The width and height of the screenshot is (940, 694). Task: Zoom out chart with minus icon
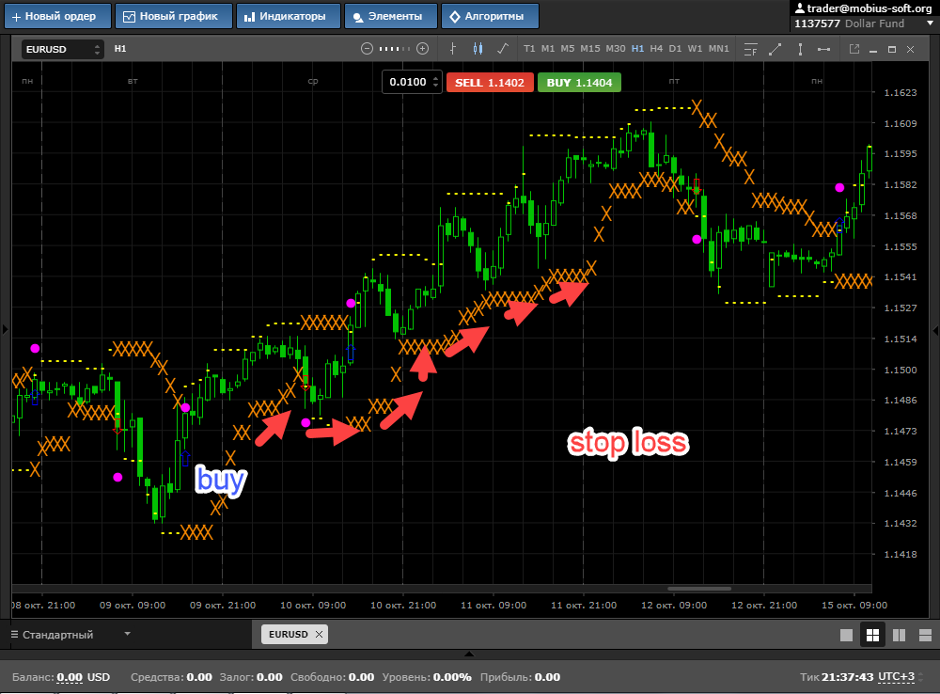point(367,49)
